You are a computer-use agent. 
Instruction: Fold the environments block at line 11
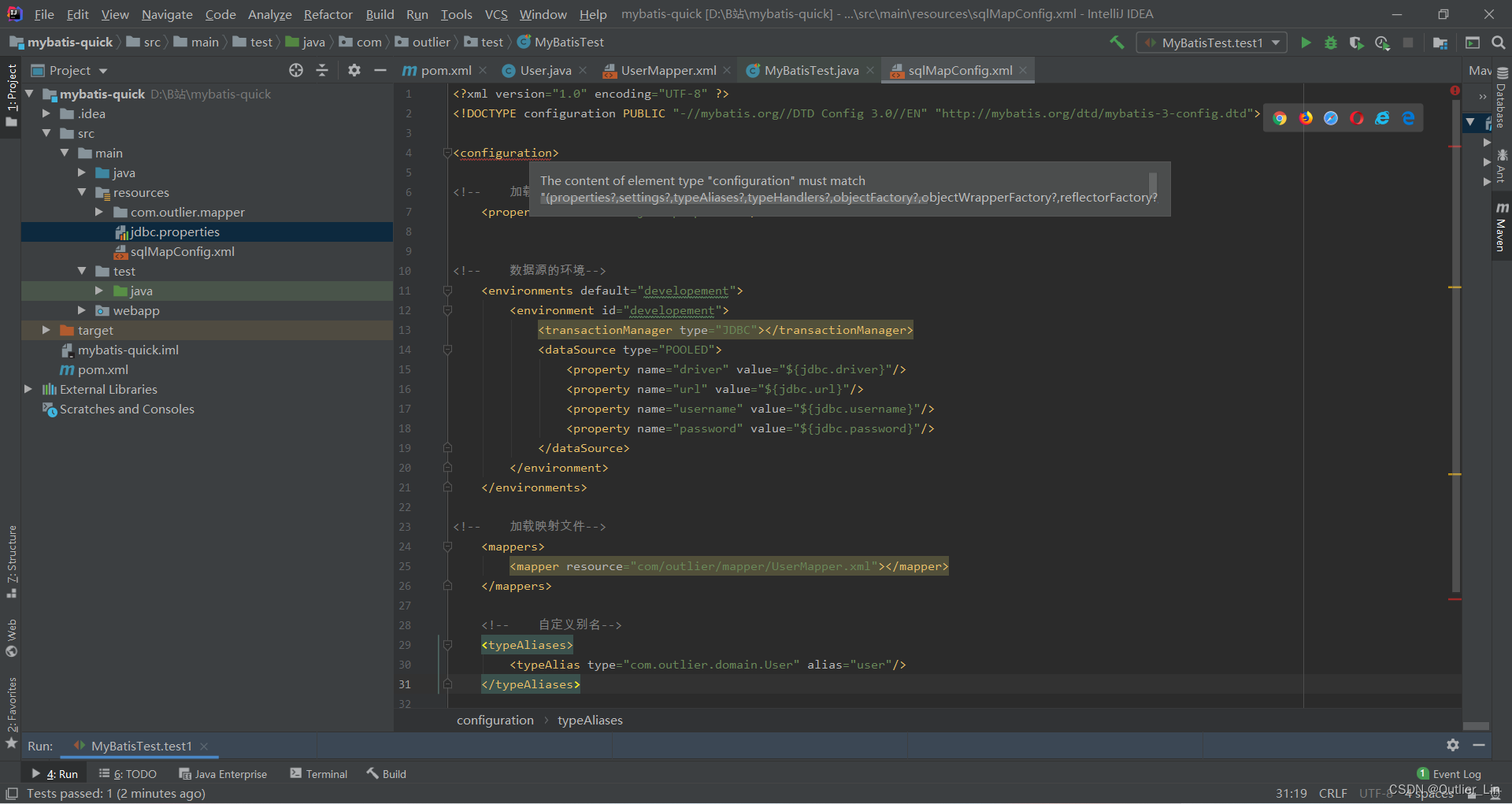(x=447, y=291)
